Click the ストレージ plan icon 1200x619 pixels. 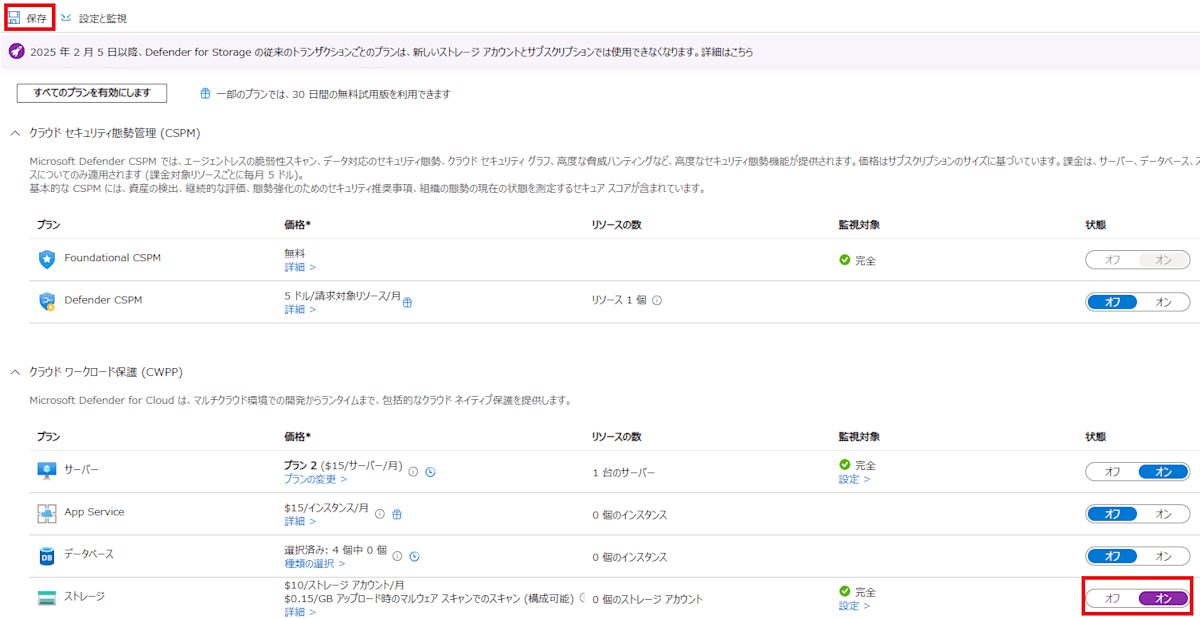pos(47,597)
